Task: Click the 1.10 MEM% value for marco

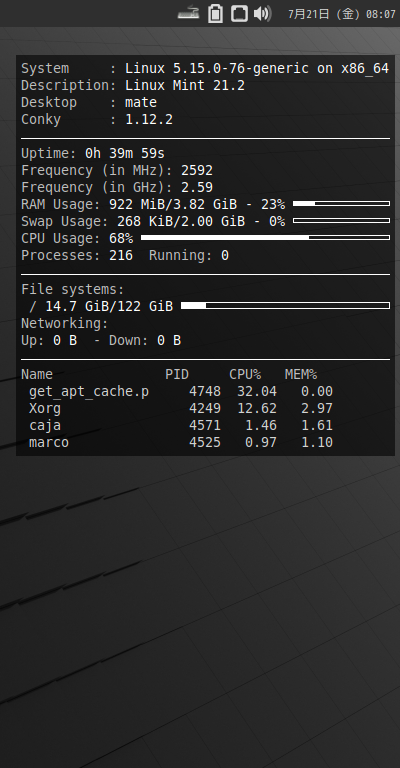Action: (x=317, y=443)
